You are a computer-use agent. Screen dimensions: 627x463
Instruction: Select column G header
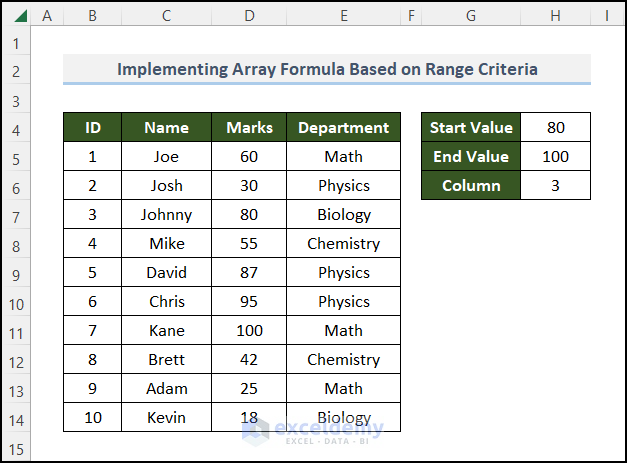click(x=470, y=16)
